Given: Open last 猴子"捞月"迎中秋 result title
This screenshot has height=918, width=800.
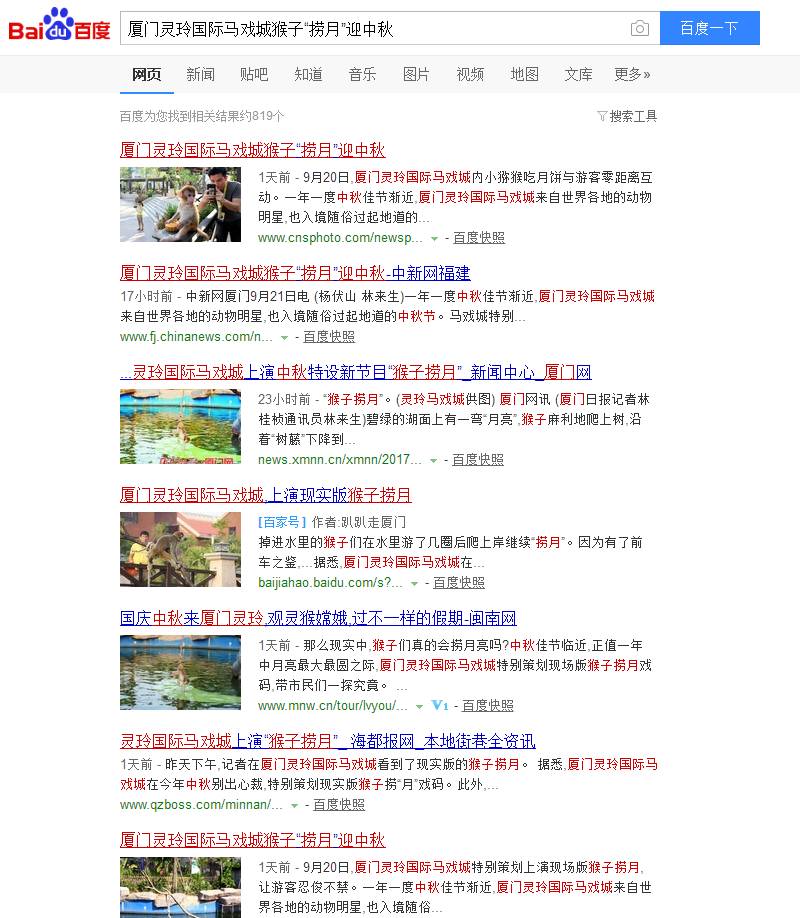Looking at the screenshot, I should pyautogui.click(x=252, y=840).
